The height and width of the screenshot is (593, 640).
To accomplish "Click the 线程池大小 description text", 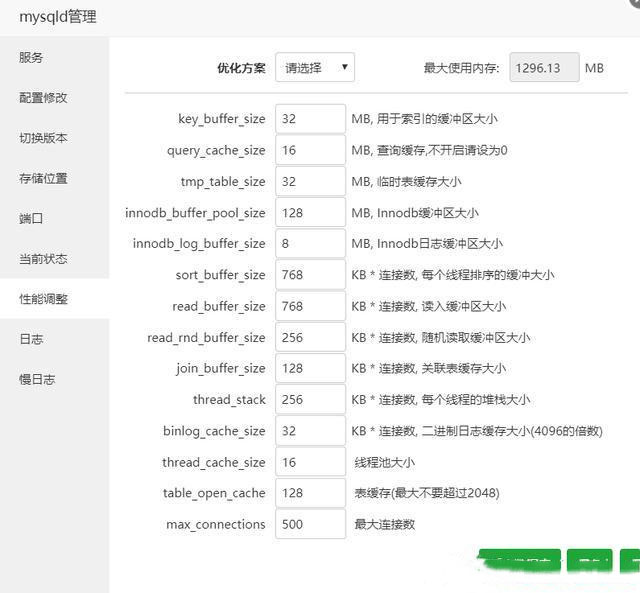I will tap(384, 462).
